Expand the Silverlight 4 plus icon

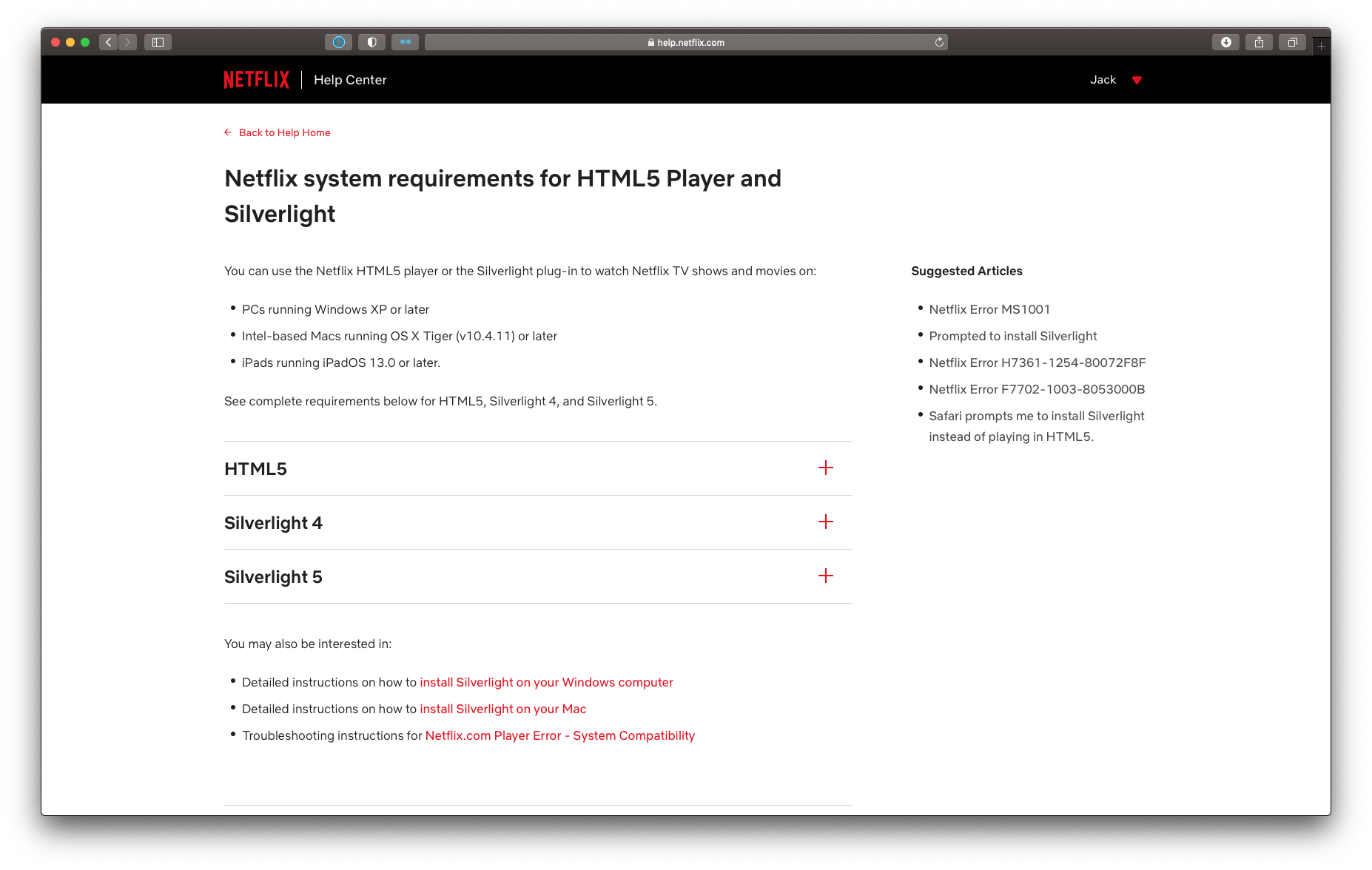tap(826, 522)
